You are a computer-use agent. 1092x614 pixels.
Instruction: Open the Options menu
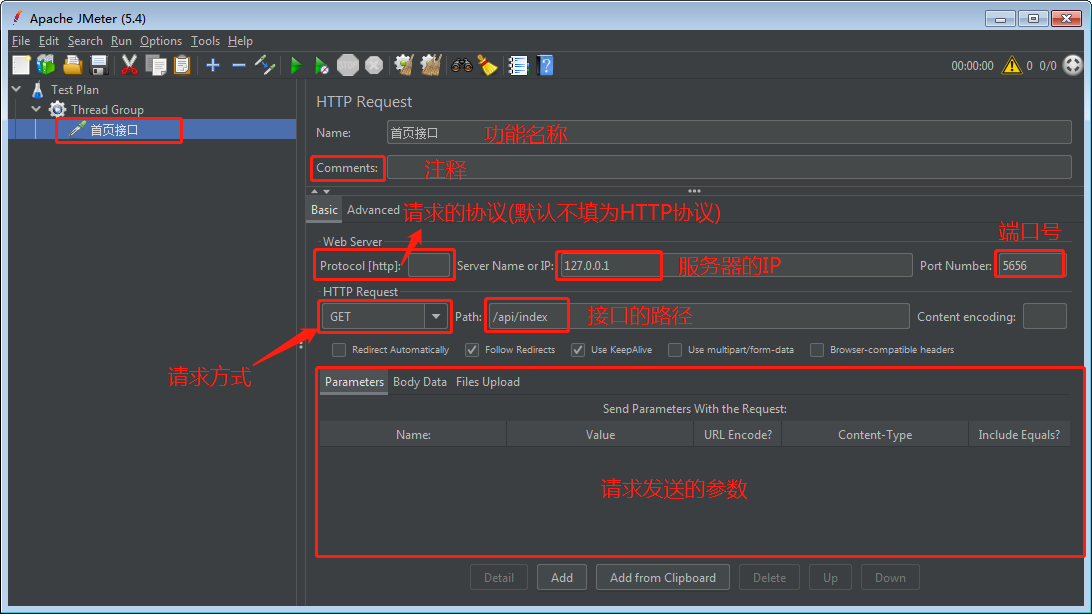pos(160,41)
